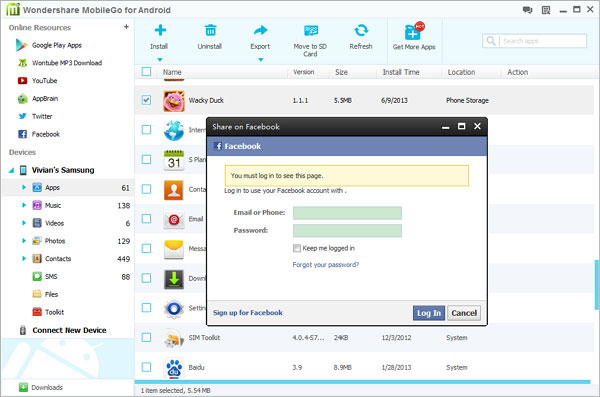Add online resource with plus icon

(126, 27)
